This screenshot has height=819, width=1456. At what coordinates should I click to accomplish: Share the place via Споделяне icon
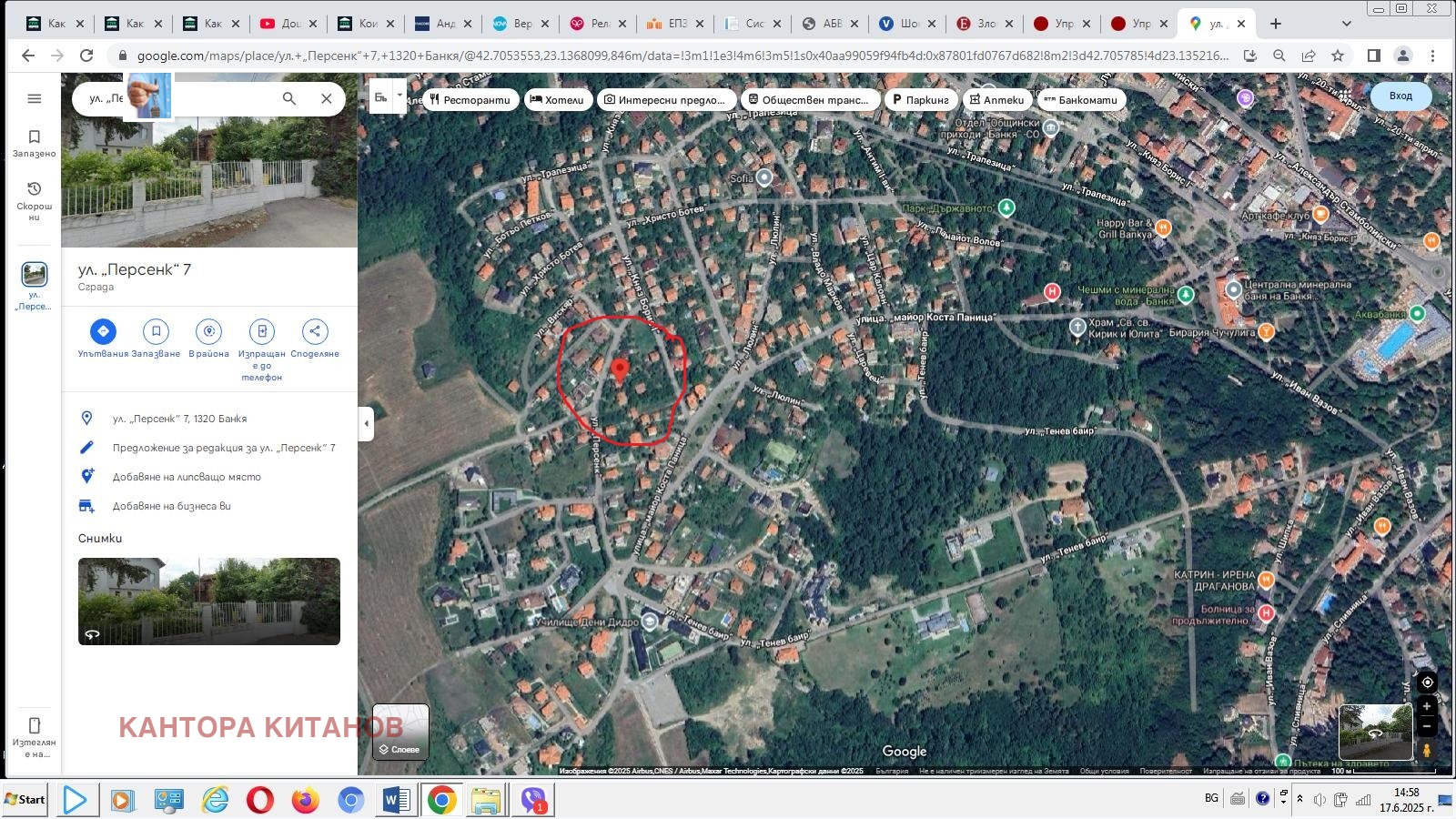[x=315, y=331]
